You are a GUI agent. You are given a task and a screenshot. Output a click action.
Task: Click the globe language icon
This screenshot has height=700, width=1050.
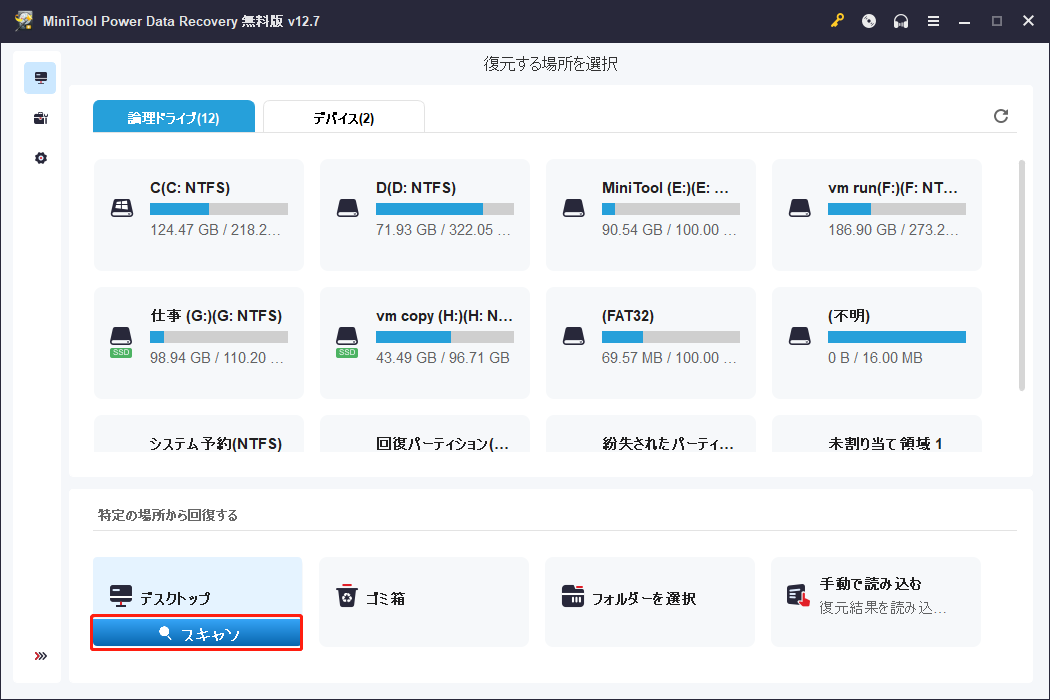pos(869,20)
